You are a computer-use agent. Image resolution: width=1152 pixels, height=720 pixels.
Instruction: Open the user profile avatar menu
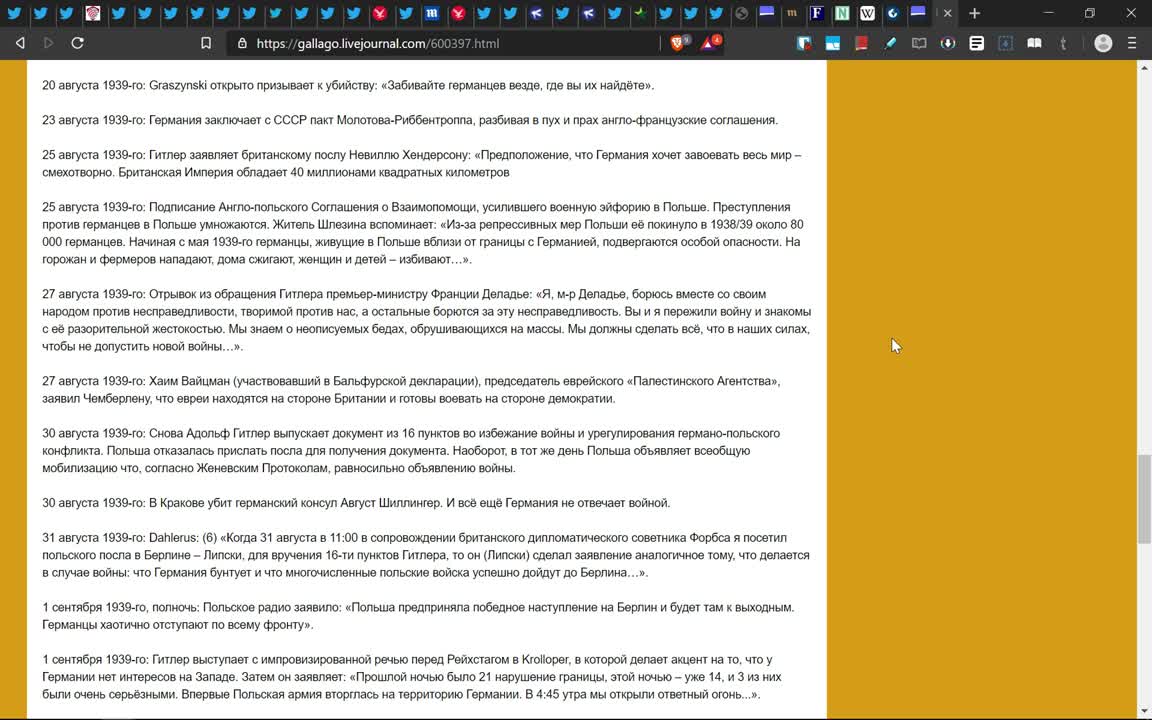pos(1103,43)
